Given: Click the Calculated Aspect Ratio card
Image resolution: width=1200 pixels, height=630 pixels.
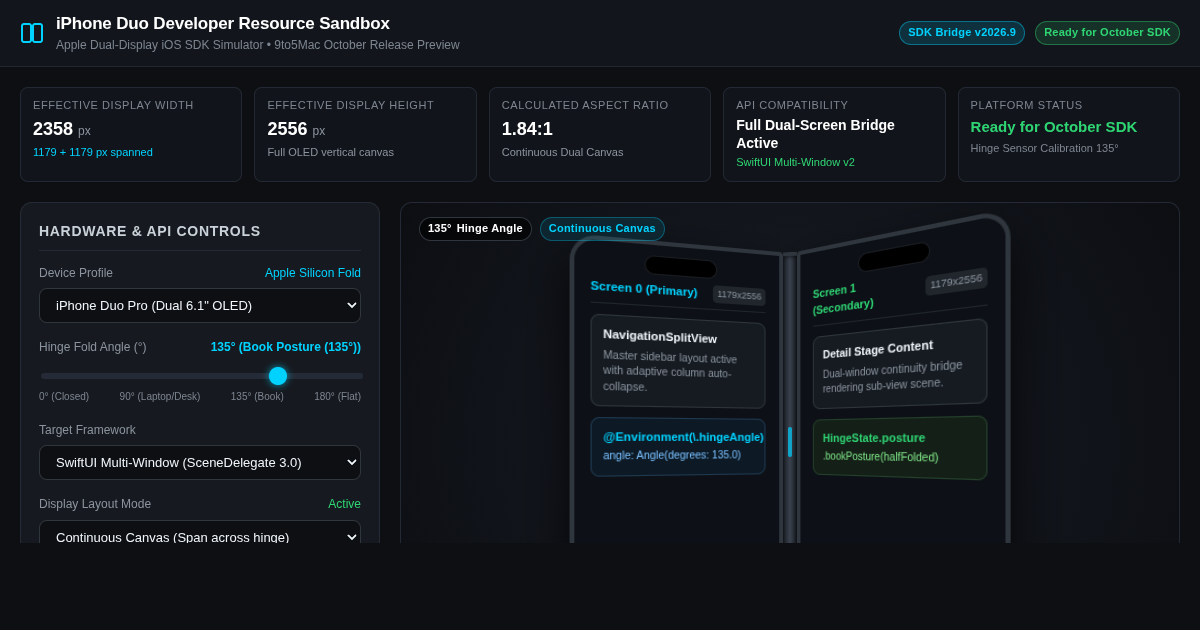Looking at the screenshot, I should [600, 134].
